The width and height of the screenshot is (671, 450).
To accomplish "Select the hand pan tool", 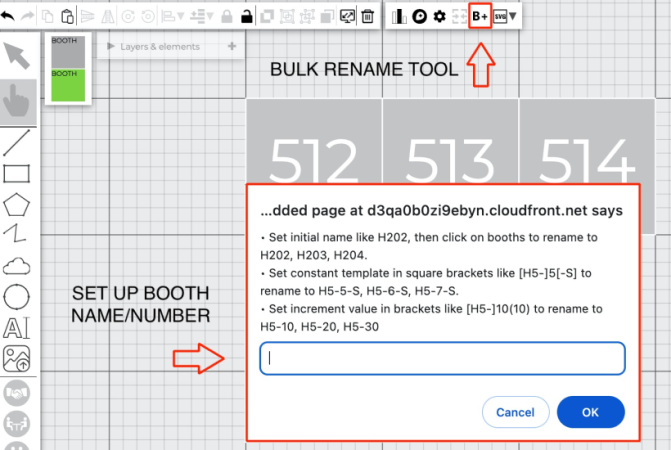I will click(17, 101).
